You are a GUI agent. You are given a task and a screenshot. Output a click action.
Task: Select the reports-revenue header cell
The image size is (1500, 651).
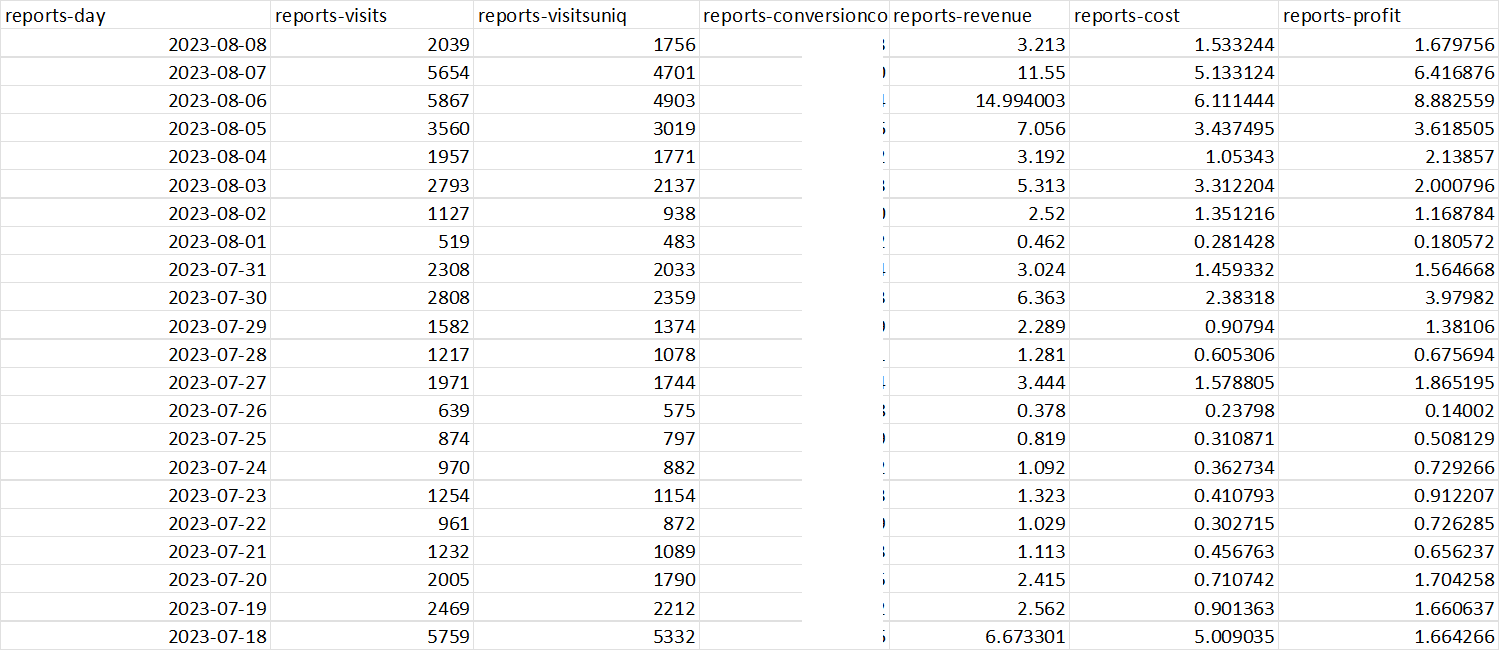coord(978,16)
